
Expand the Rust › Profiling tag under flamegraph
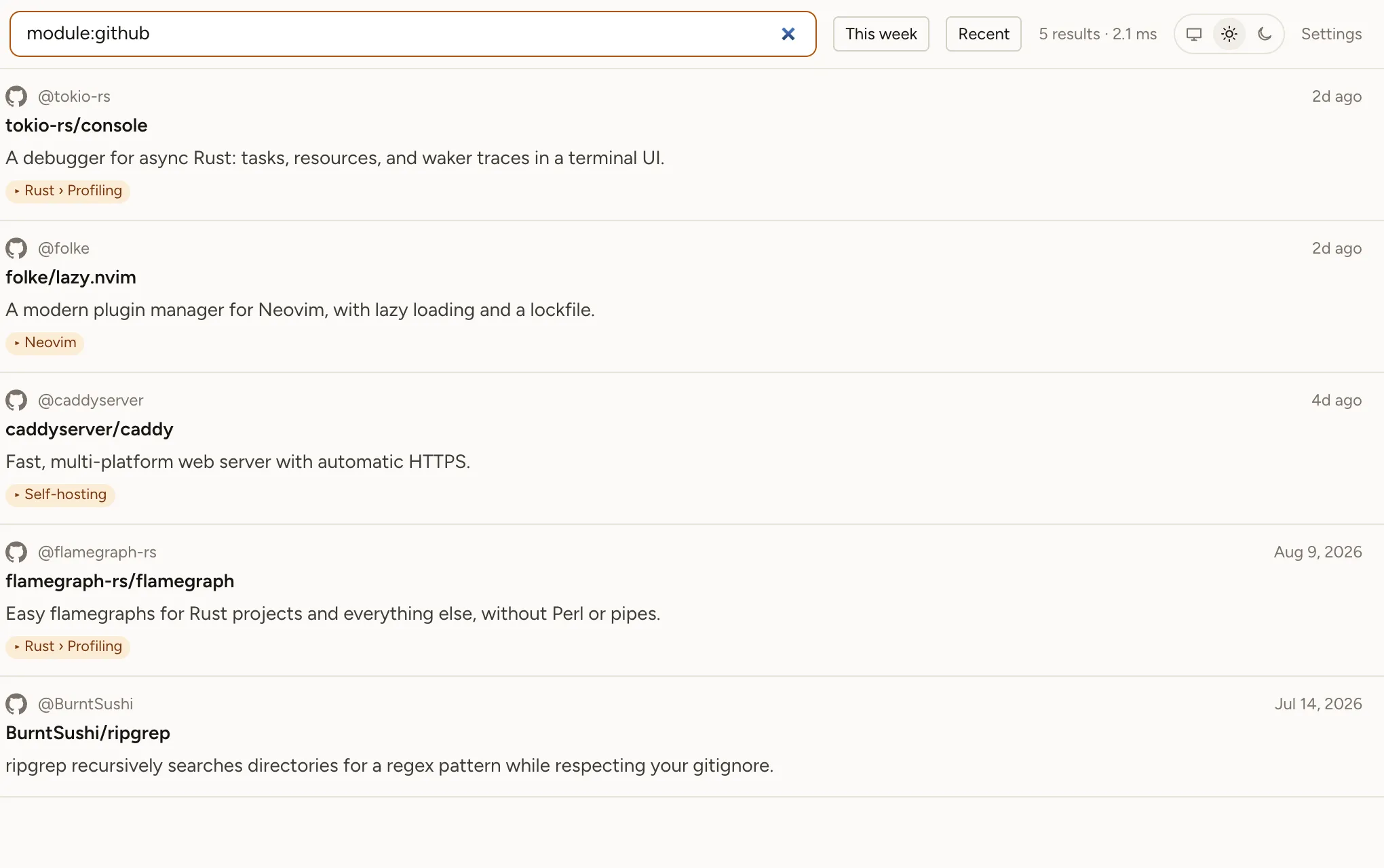[68, 646]
